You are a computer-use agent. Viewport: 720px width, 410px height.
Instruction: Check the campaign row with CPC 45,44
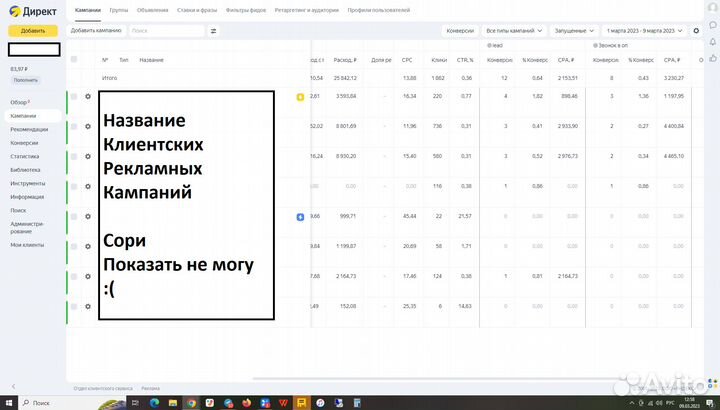tap(74, 216)
